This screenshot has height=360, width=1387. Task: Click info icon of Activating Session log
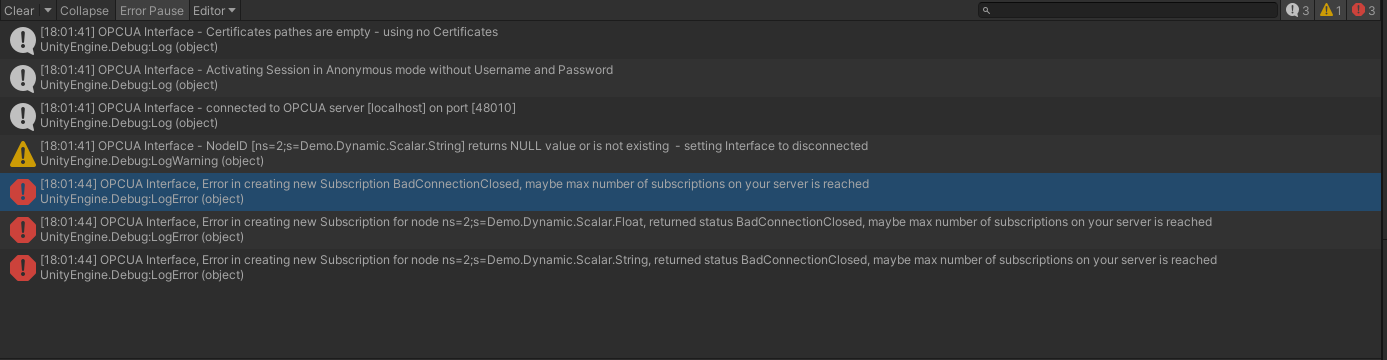tap(22, 78)
